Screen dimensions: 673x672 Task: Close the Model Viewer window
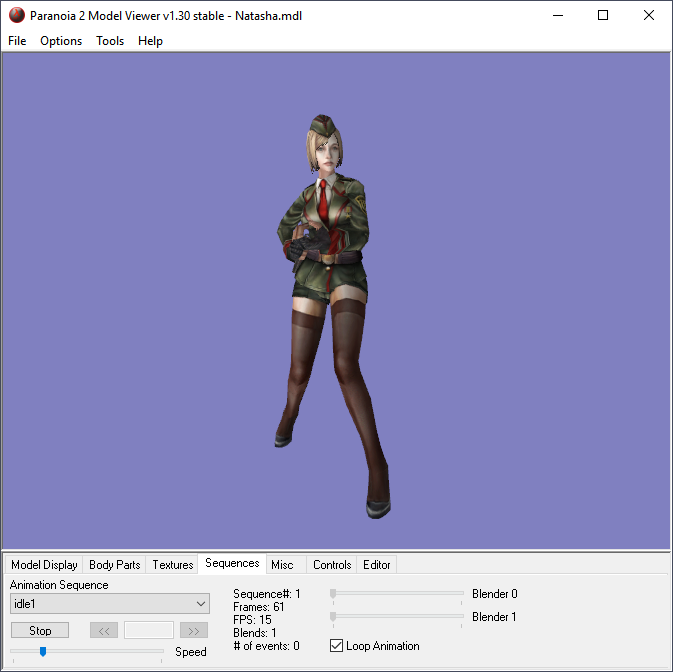pos(649,15)
